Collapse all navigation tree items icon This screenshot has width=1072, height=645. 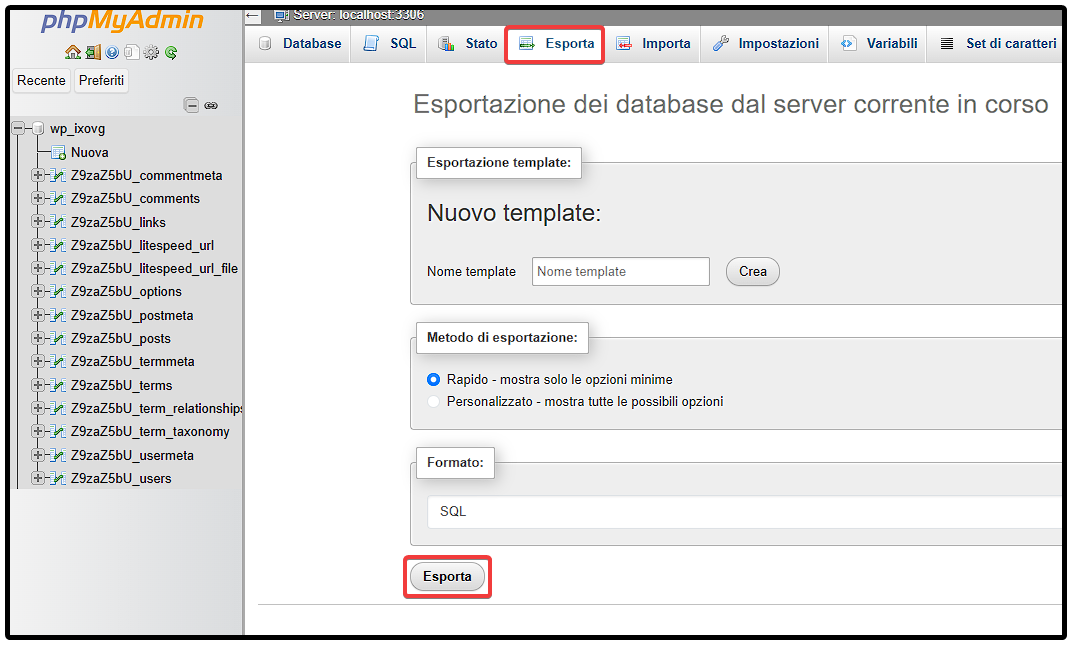coord(191,105)
